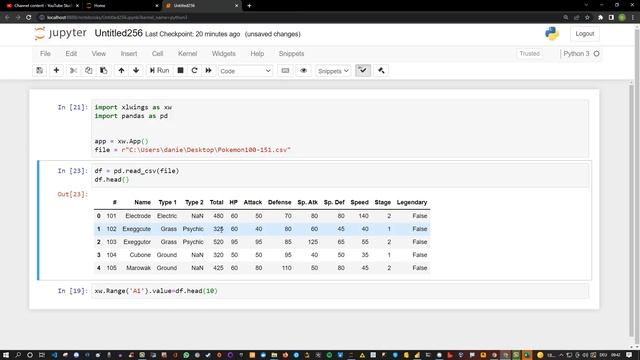The image size is (640, 360).
Task: Open the Edit menu
Action: (71, 53)
